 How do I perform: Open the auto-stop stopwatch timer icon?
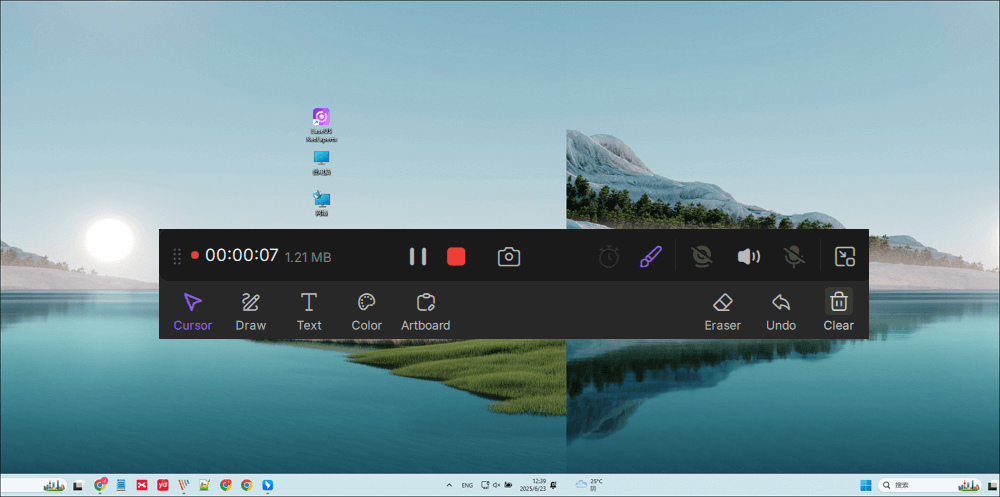pos(608,256)
